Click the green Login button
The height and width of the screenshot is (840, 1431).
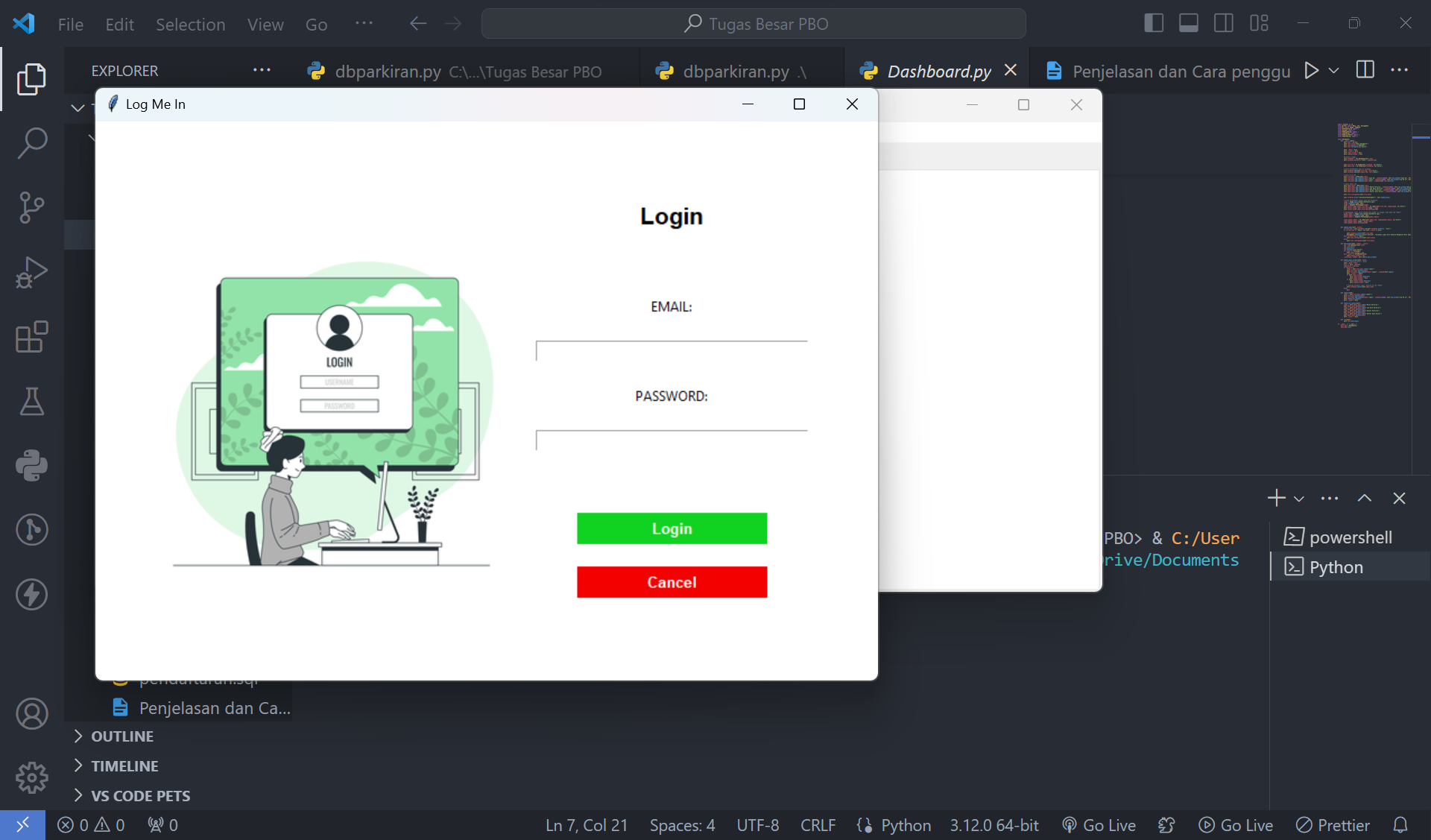(x=672, y=528)
